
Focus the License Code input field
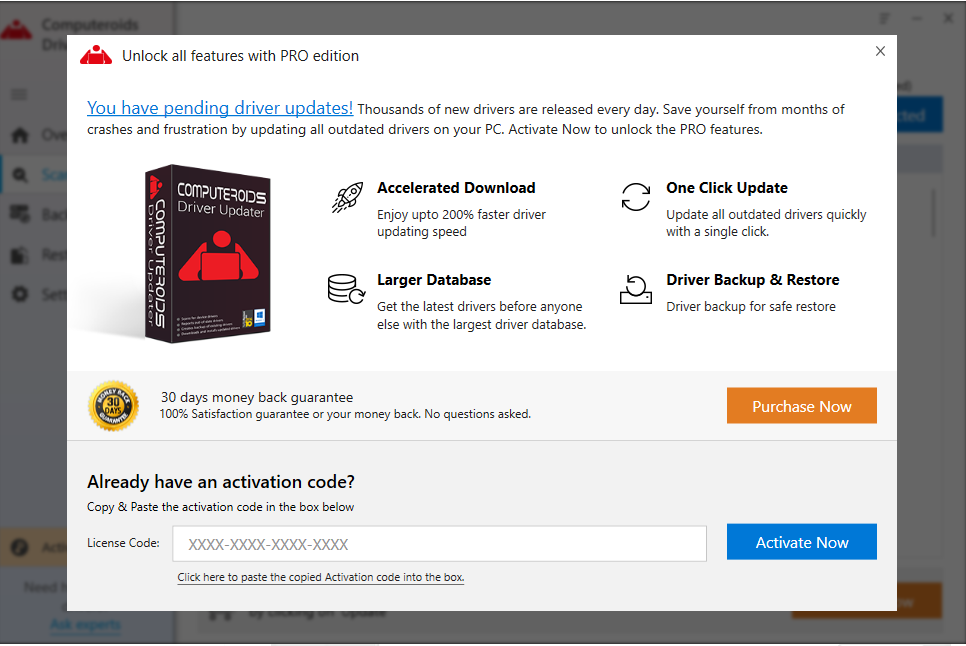pyautogui.click(x=439, y=544)
